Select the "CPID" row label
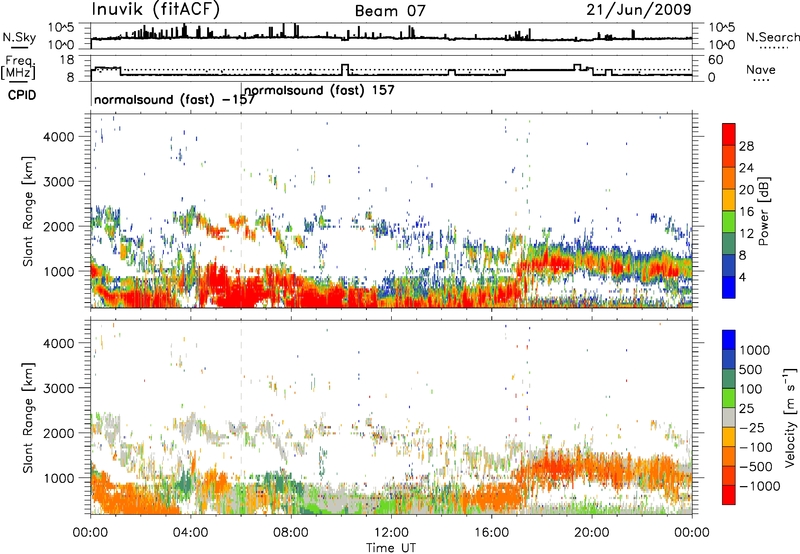 click(x=22, y=95)
